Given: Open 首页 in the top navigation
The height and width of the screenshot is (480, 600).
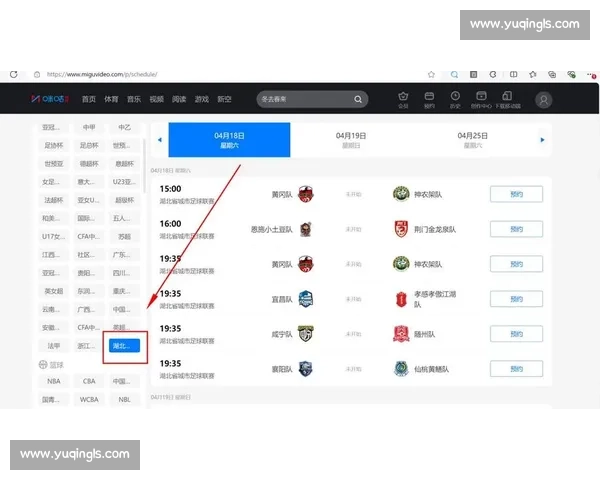Looking at the screenshot, I should tap(89, 99).
